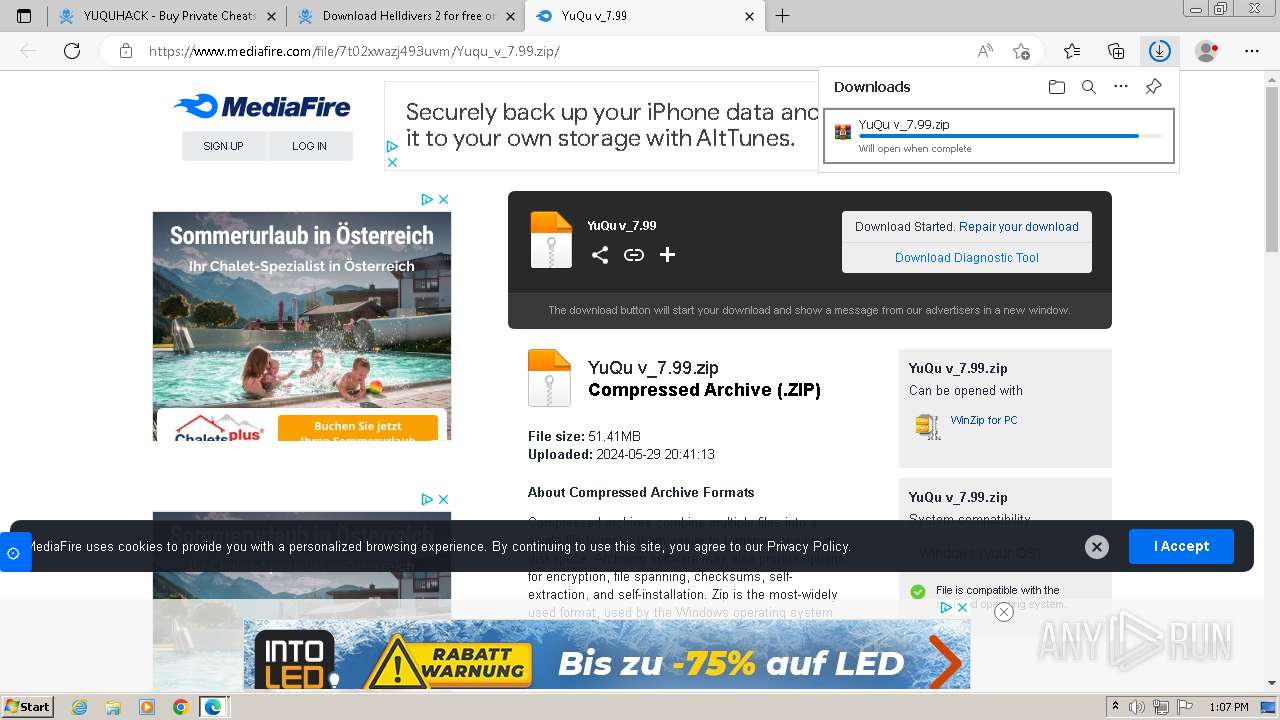Viewport: 1280px width, 720px height.
Task: Open browser Collections
Action: coord(1116,51)
